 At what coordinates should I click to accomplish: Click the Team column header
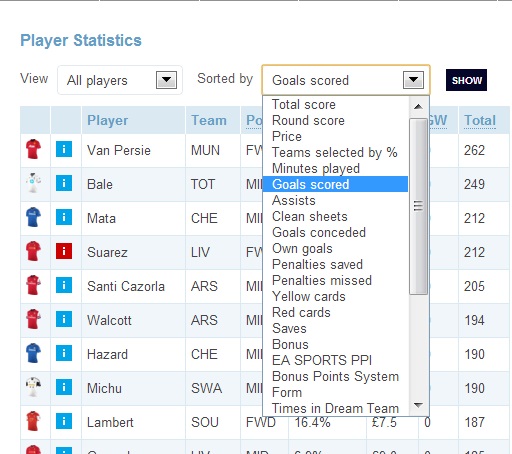pyautogui.click(x=209, y=120)
